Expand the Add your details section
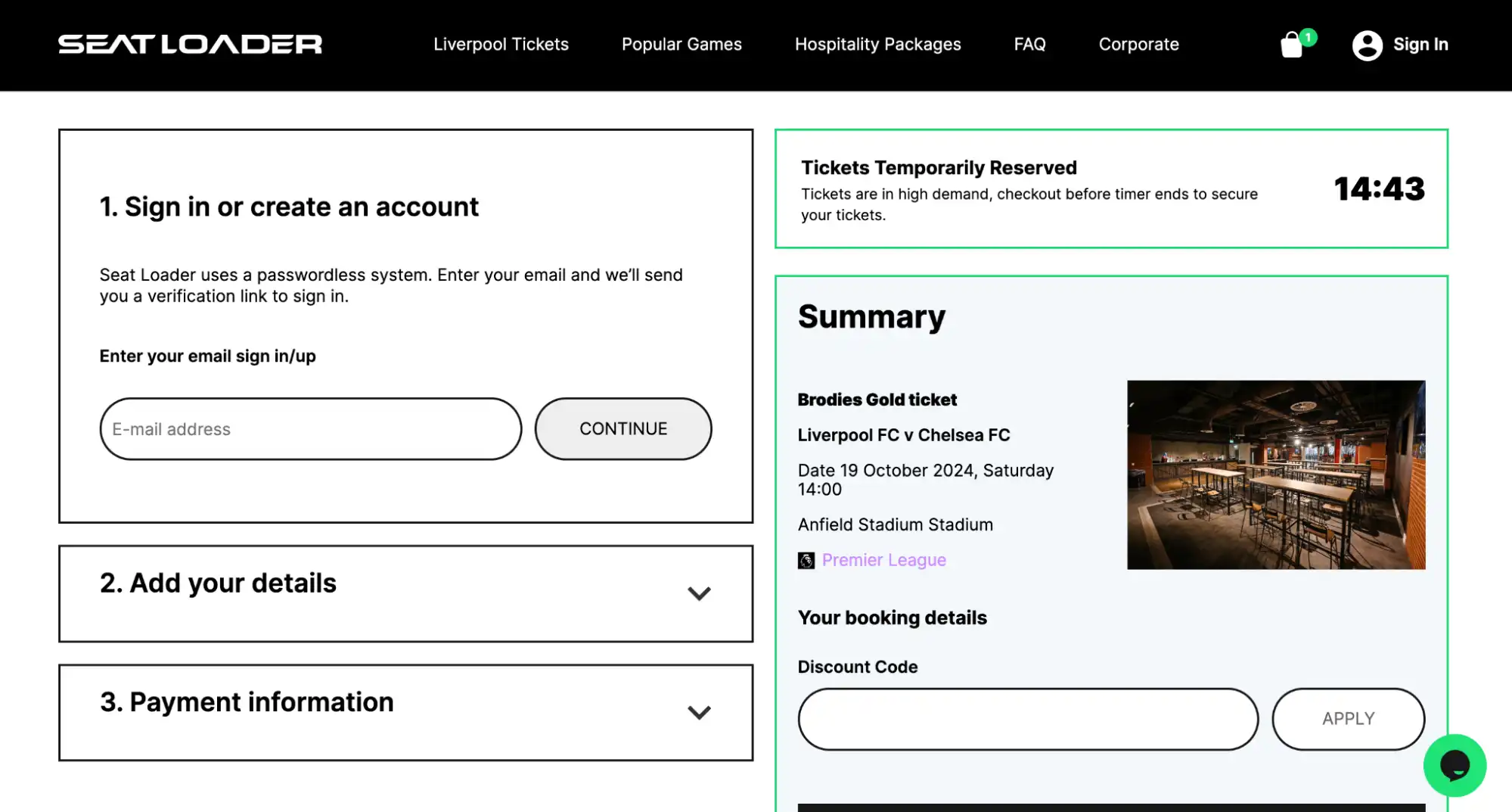The height and width of the screenshot is (812, 1512). (699, 594)
